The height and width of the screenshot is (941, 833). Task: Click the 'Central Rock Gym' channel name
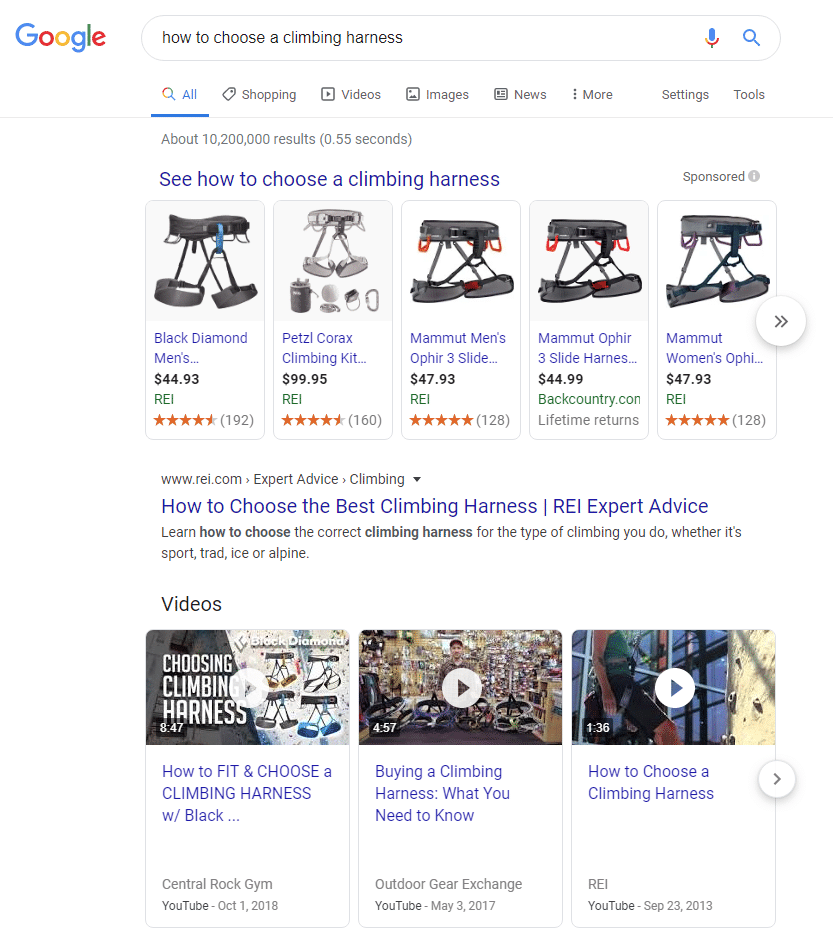tap(217, 884)
